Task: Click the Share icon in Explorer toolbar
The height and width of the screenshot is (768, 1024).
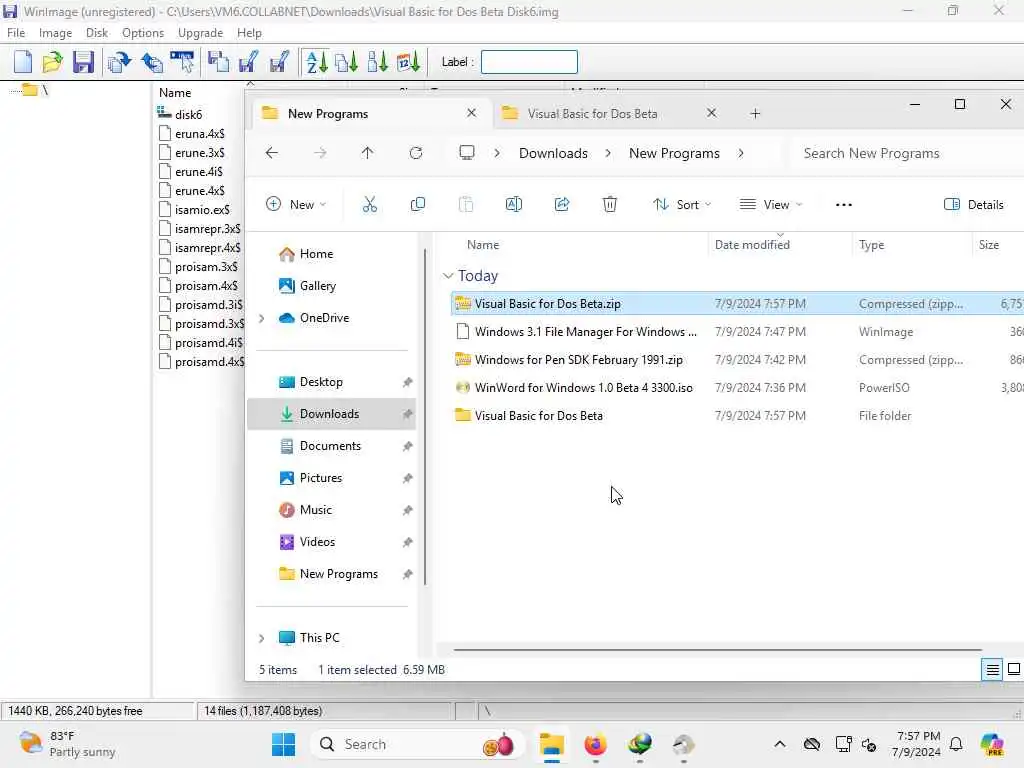Action: (x=562, y=204)
